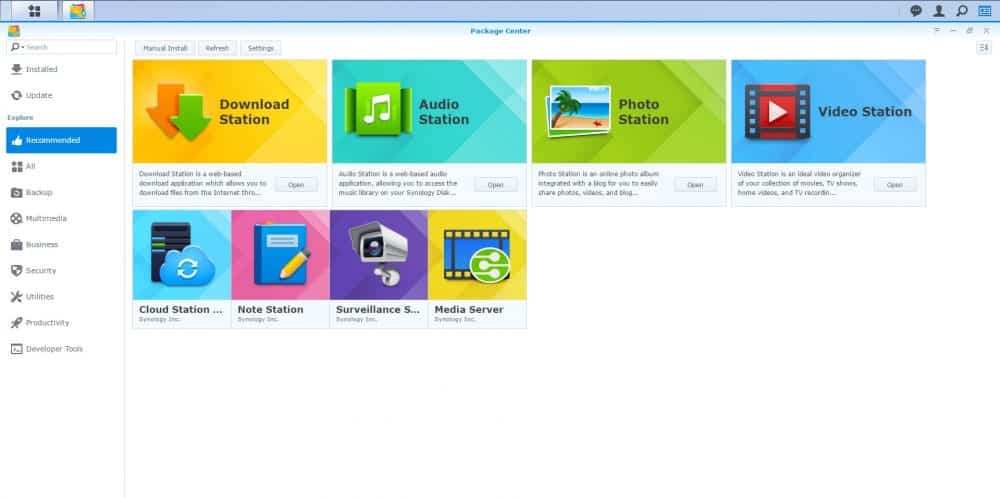
Task: Select the Update section
Action: click(x=61, y=95)
